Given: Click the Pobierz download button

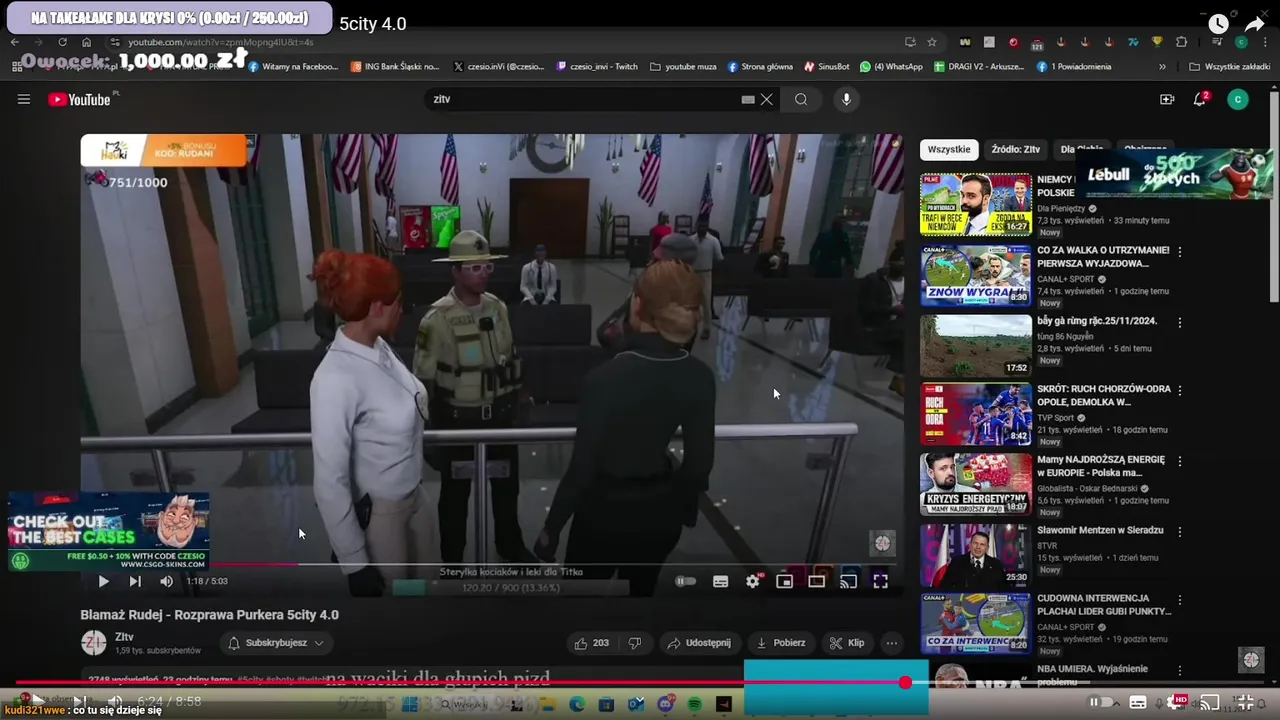Looking at the screenshot, I should tap(781, 643).
